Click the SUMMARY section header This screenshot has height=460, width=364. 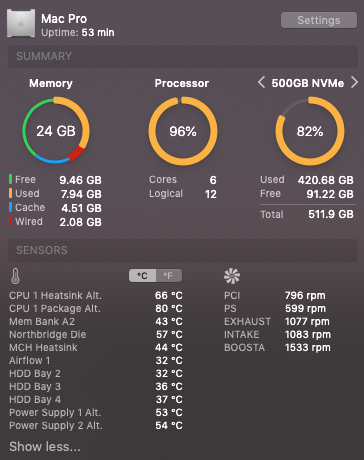(183, 56)
